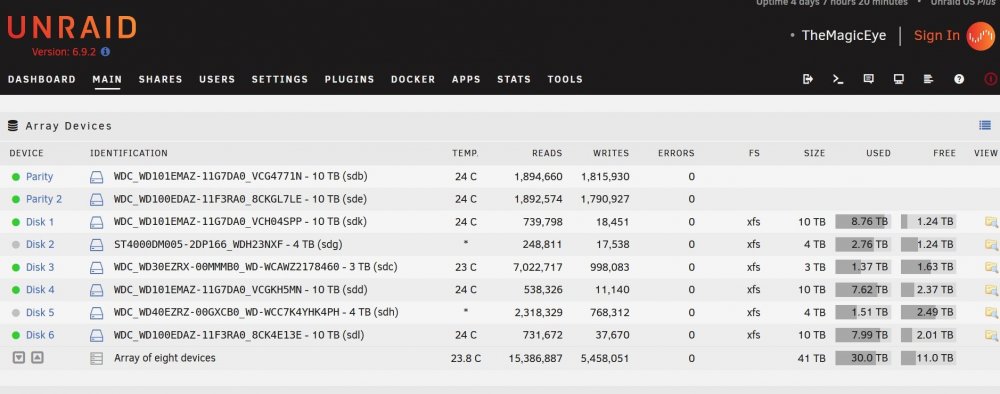This screenshot has width=1000, height=394.
Task: Toggle Array Devices list view icon
Action: 985,126
